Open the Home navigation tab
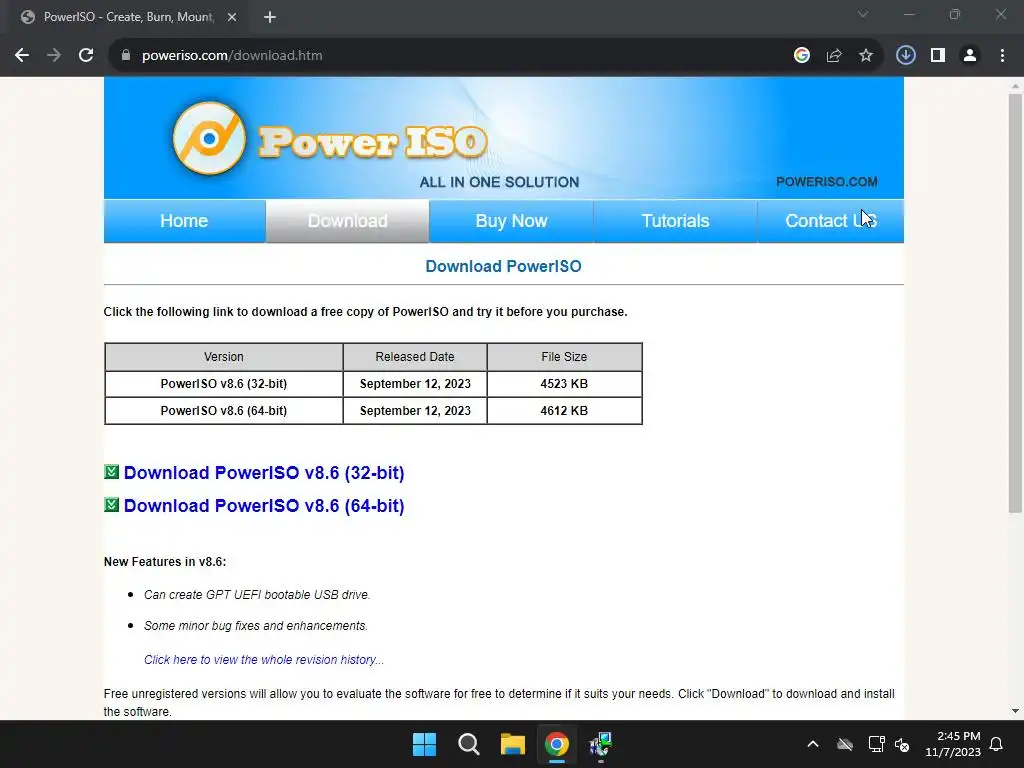 (x=184, y=221)
